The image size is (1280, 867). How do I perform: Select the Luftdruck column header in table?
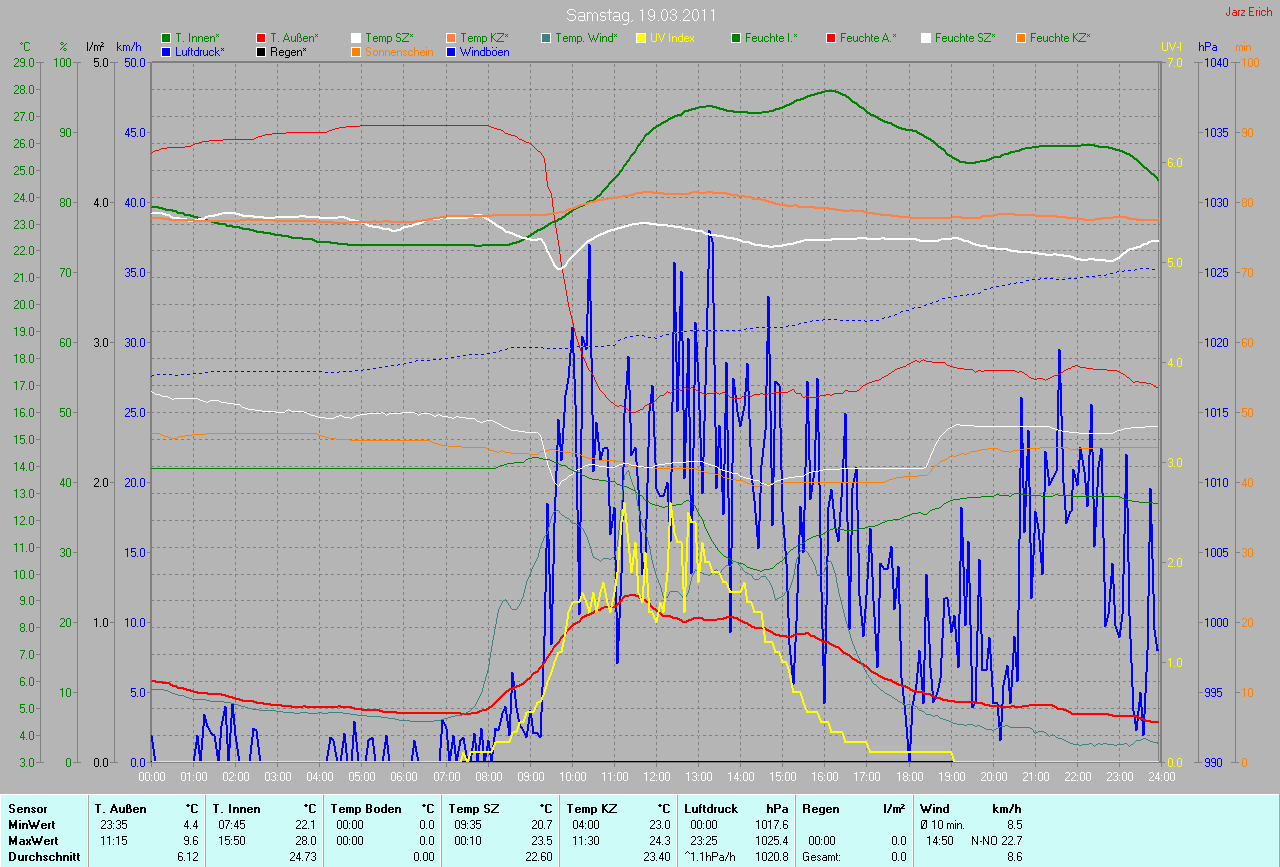coord(711,808)
